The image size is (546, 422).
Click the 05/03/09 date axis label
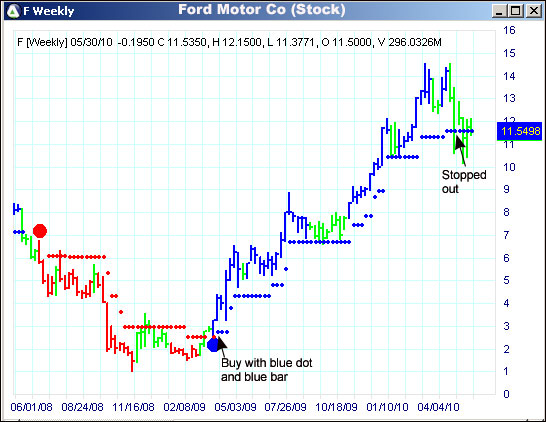click(x=235, y=407)
